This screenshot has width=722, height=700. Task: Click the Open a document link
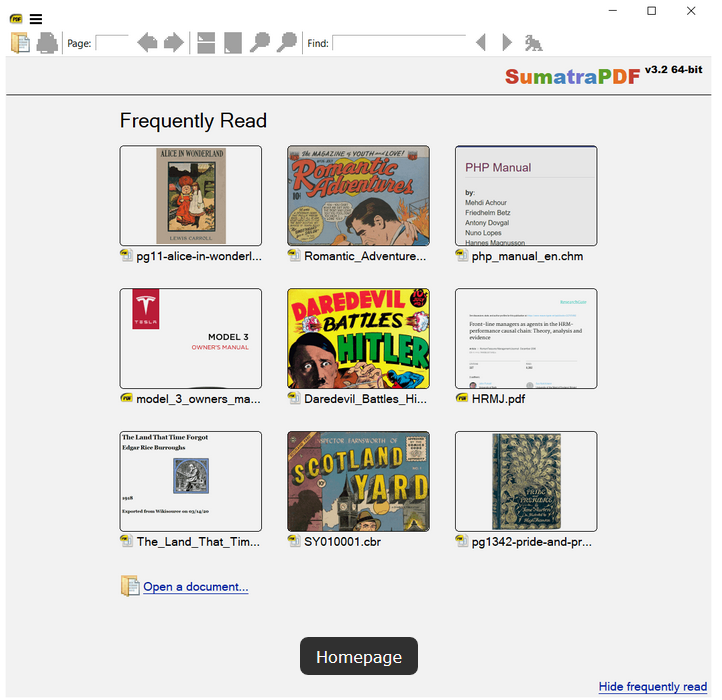coord(195,587)
